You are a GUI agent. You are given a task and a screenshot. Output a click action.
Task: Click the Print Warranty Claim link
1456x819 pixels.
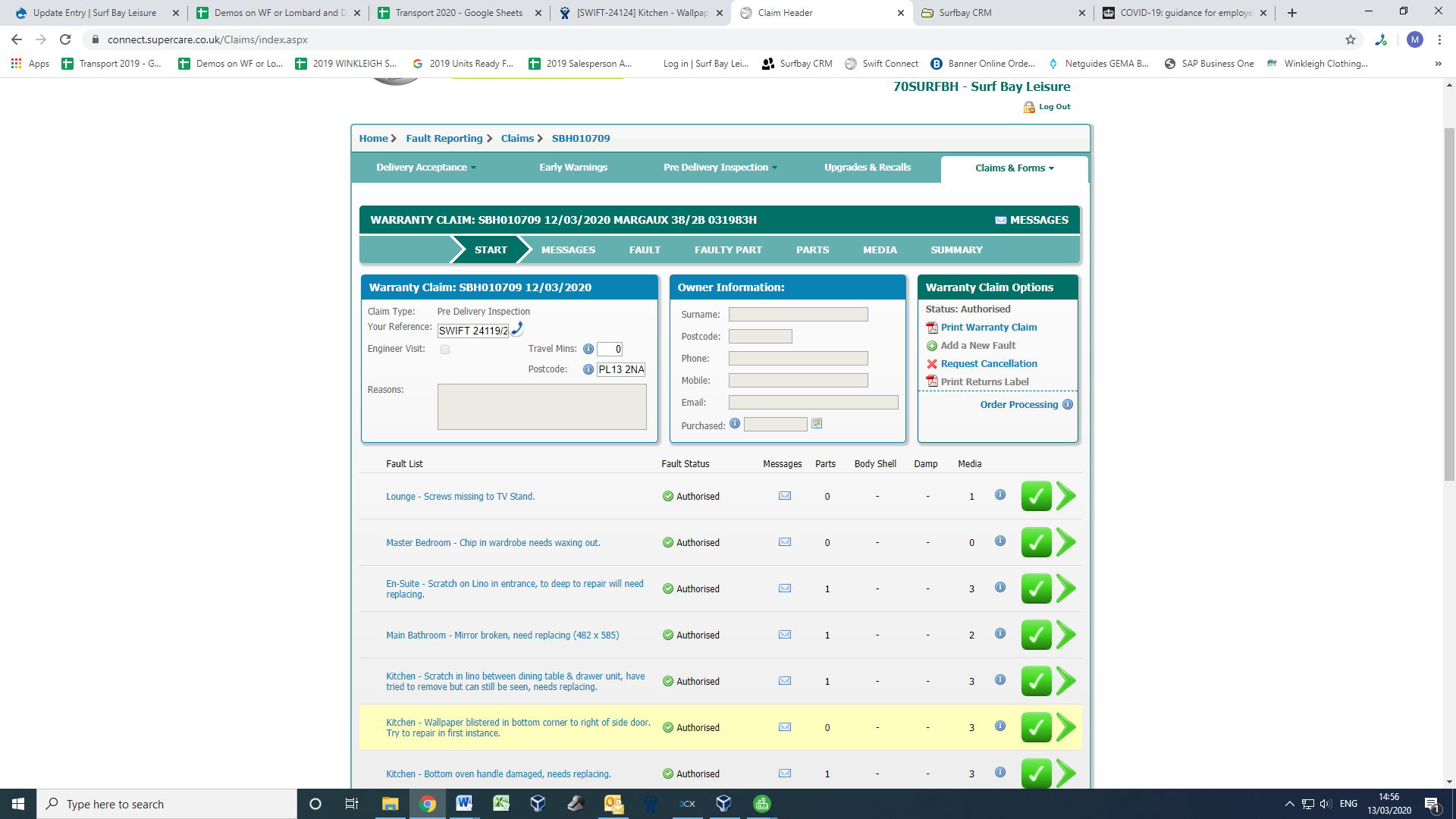pyautogui.click(x=988, y=328)
